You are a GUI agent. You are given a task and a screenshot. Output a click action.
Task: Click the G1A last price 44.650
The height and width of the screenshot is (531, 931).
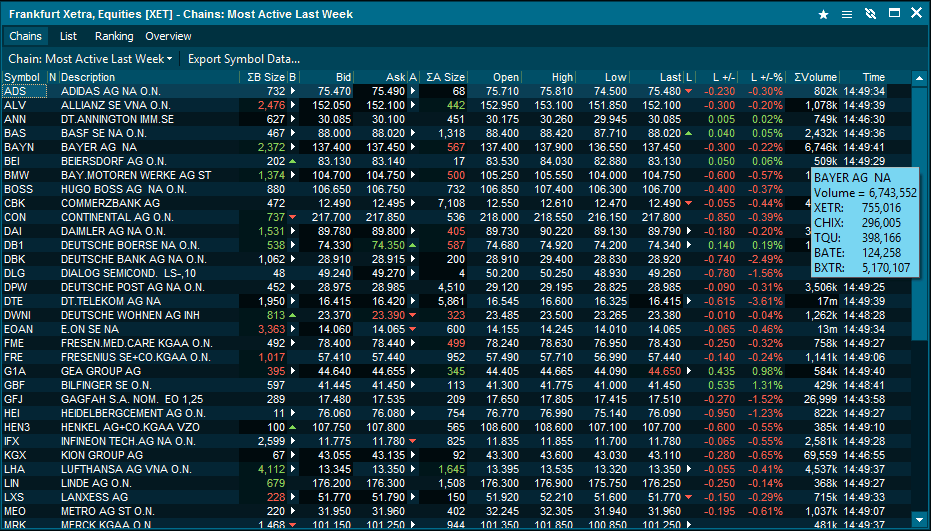664,371
